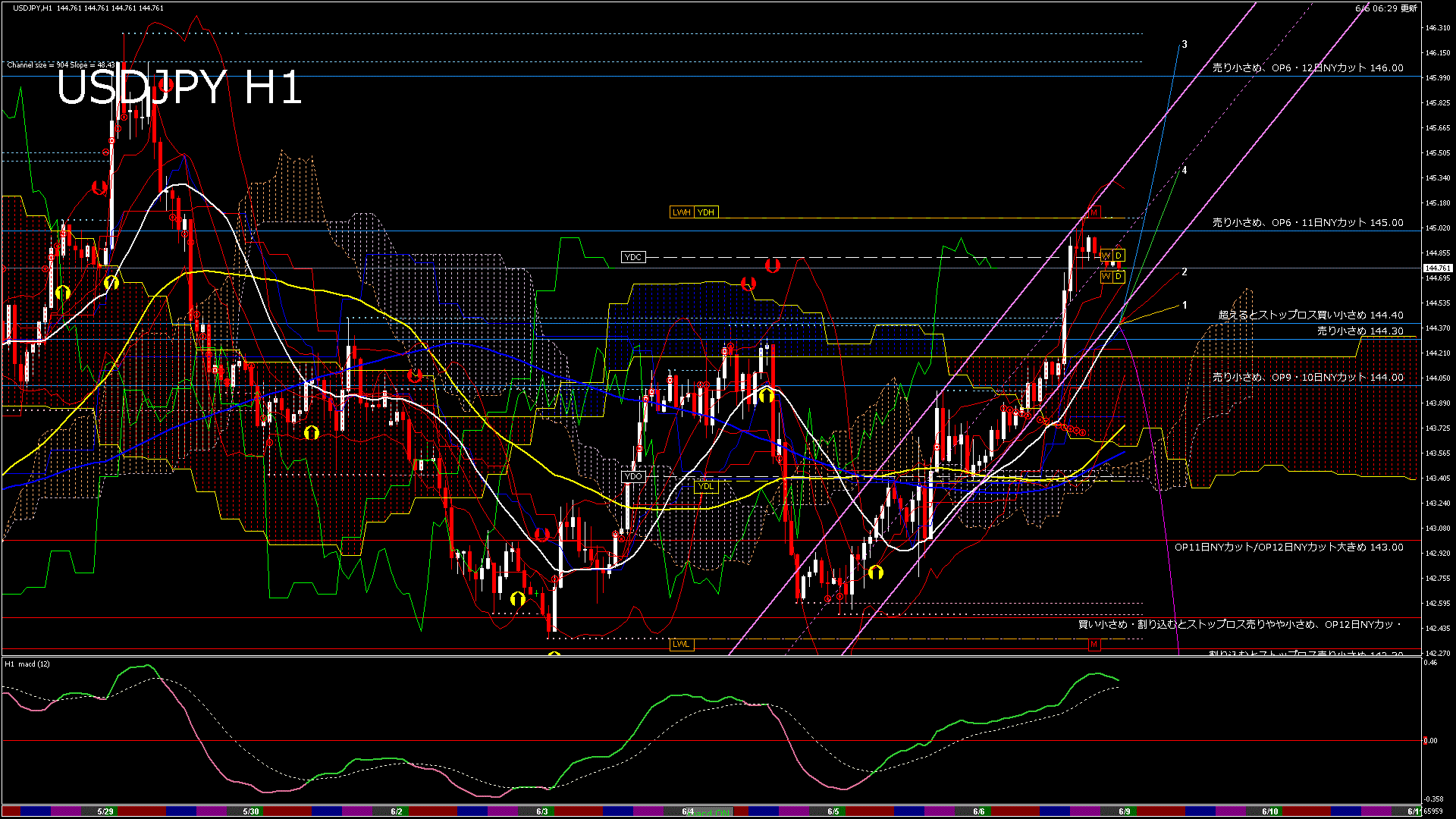Select fan line number 1 label
Viewport: 1456px width, 819px height.
point(1185,306)
